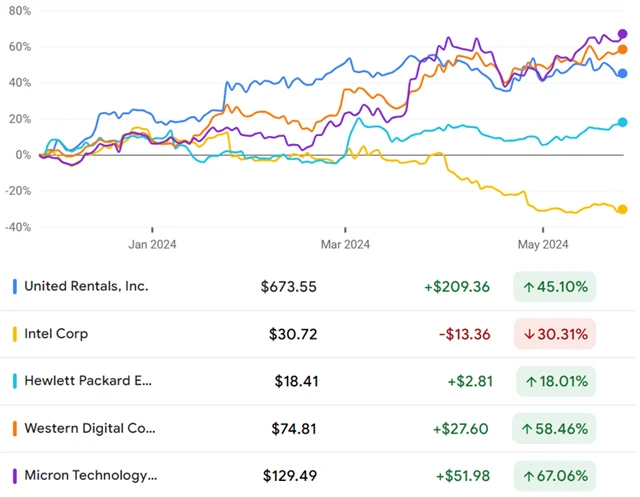The image size is (640, 497).
Task: Click the cyan endpoint dot on the chart
Action: 622,122
